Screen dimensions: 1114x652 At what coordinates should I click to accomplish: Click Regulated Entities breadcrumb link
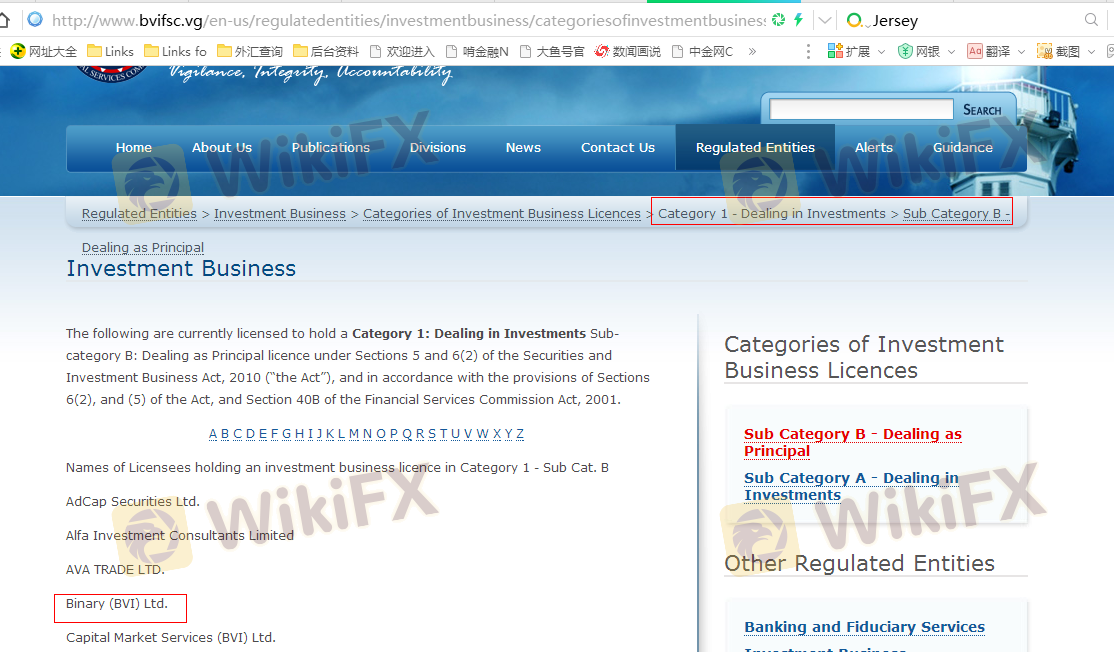click(x=139, y=214)
